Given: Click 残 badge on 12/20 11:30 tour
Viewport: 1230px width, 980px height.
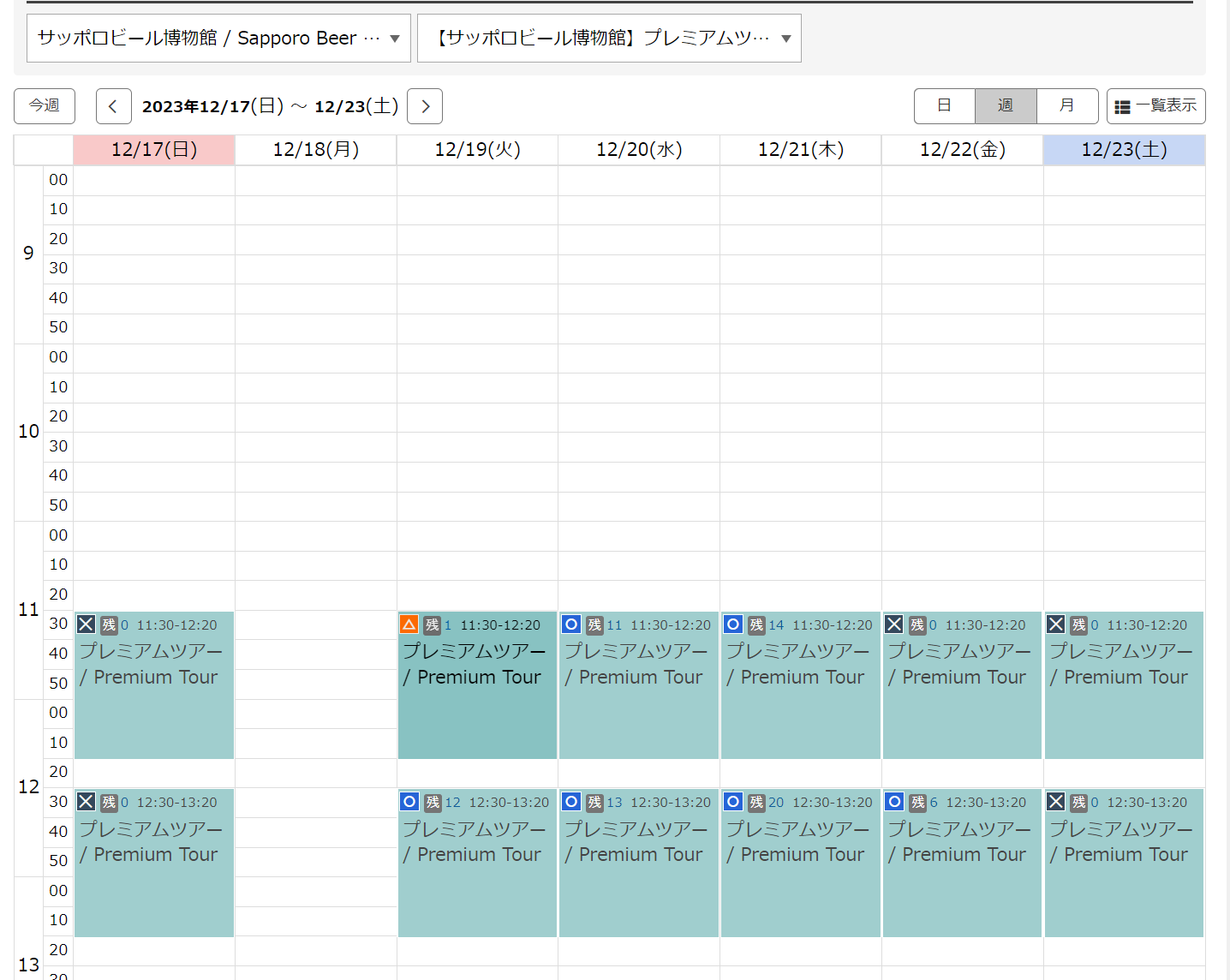Looking at the screenshot, I should tap(594, 625).
